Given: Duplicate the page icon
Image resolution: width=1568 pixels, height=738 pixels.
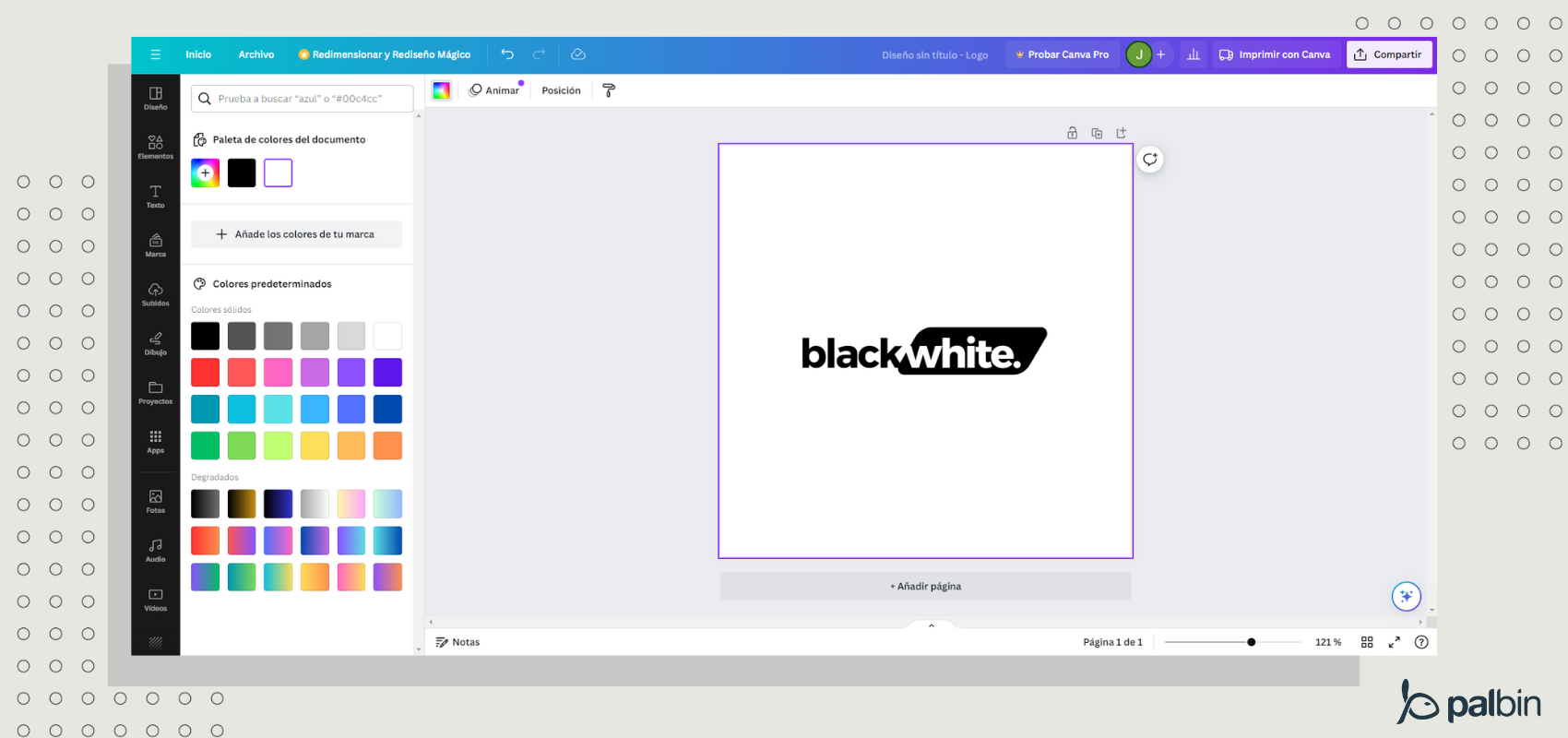Looking at the screenshot, I should (x=1097, y=133).
